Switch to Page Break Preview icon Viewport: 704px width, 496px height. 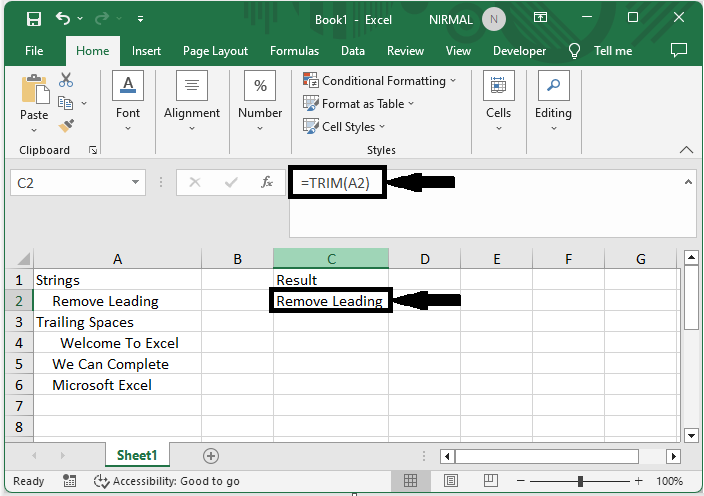coord(490,481)
